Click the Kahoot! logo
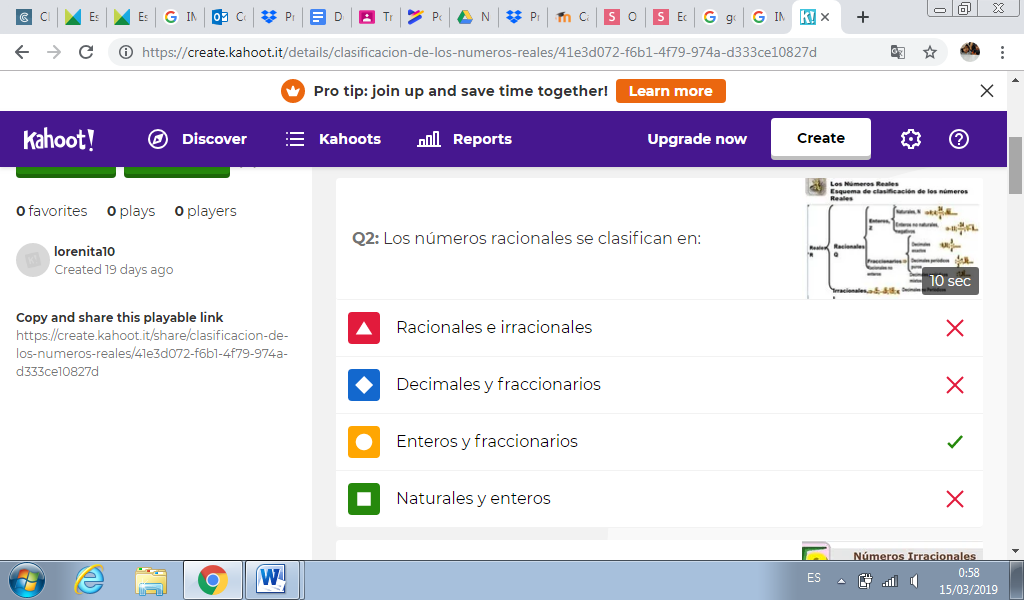 [59, 139]
